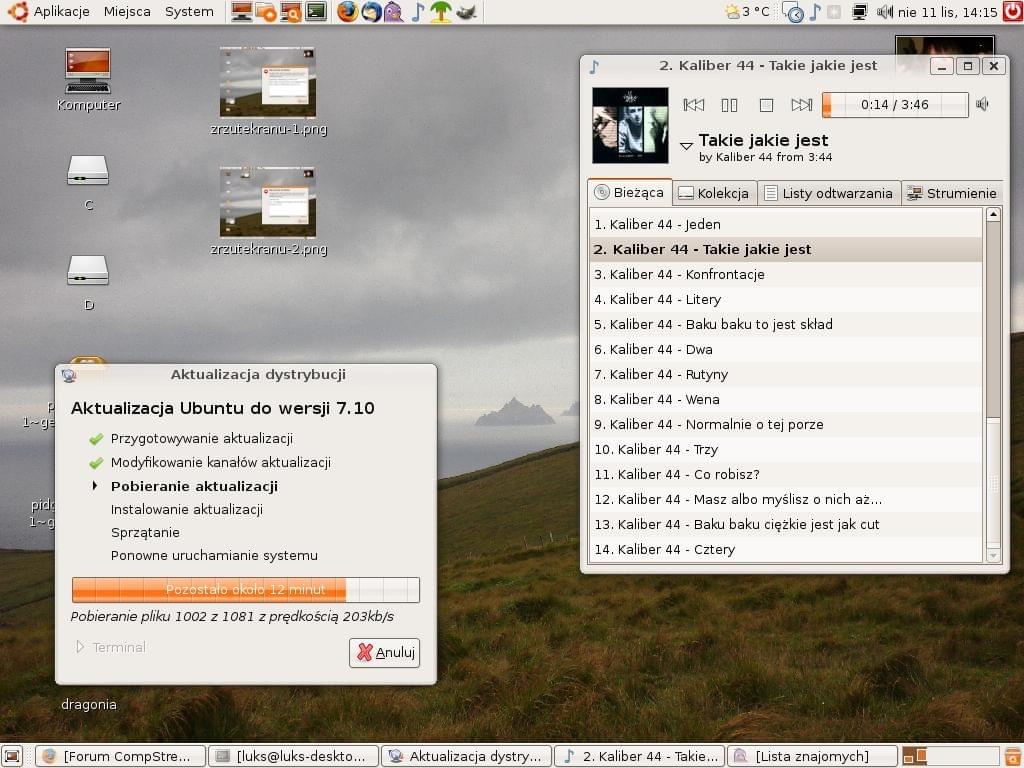Click the chat bubble clock tray icon
This screenshot has height=768, width=1024.
tap(793, 12)
